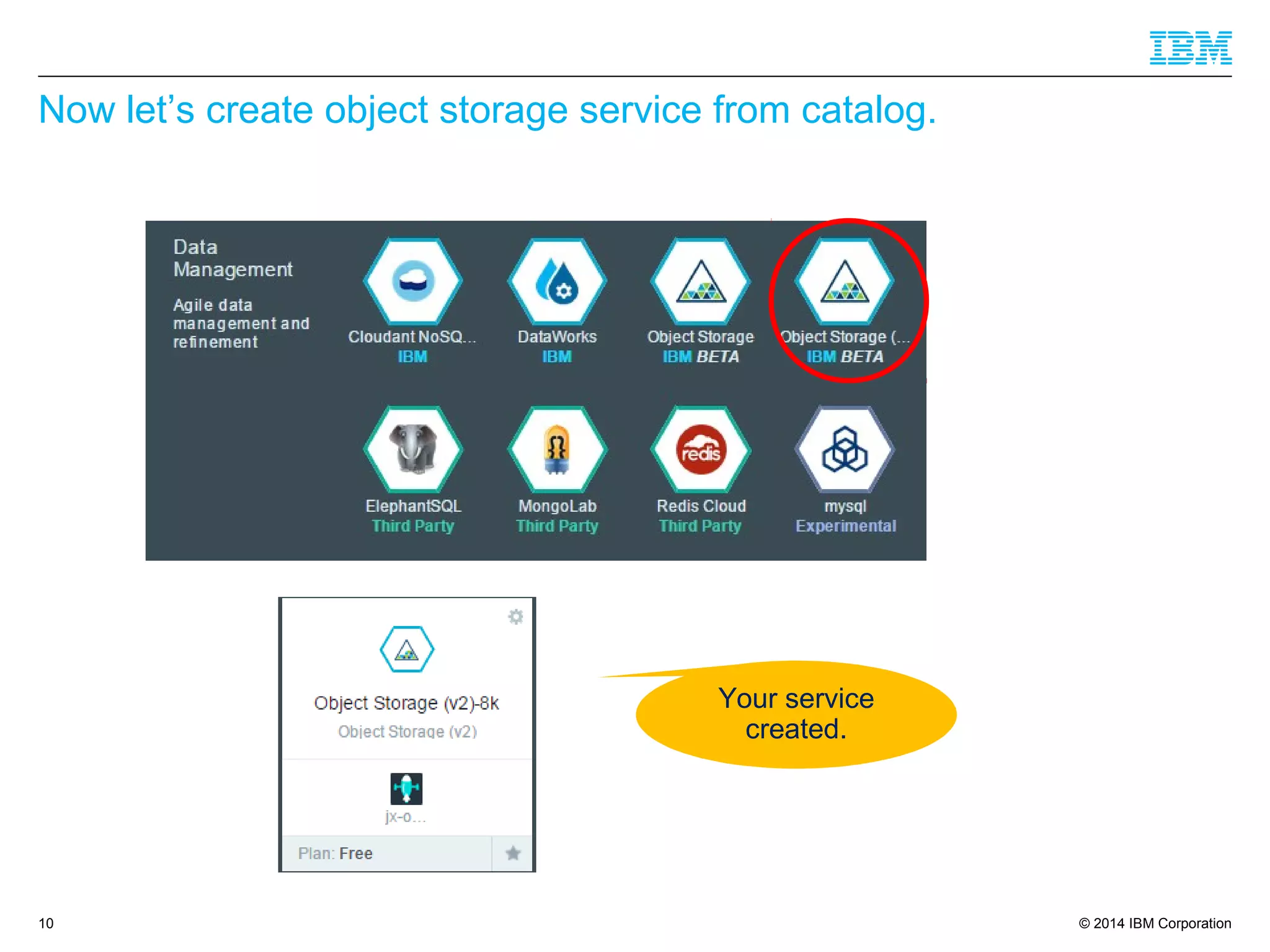Screen dimensions: 1270x952
Task: Click the Object Storage IBM BETA icon
Action: 701,281
